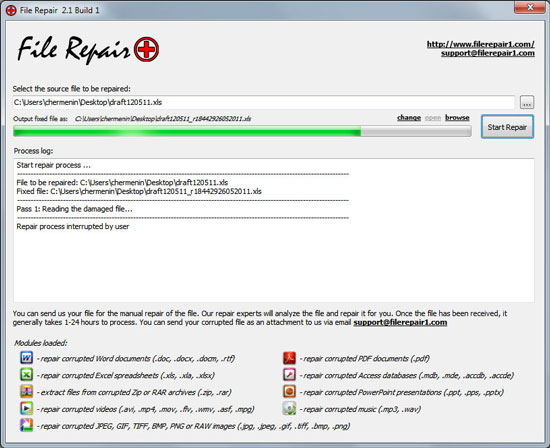Click 'repair corrupted Access databases' text
Screen dimensions: 550x448
click(x=407, y=375)
